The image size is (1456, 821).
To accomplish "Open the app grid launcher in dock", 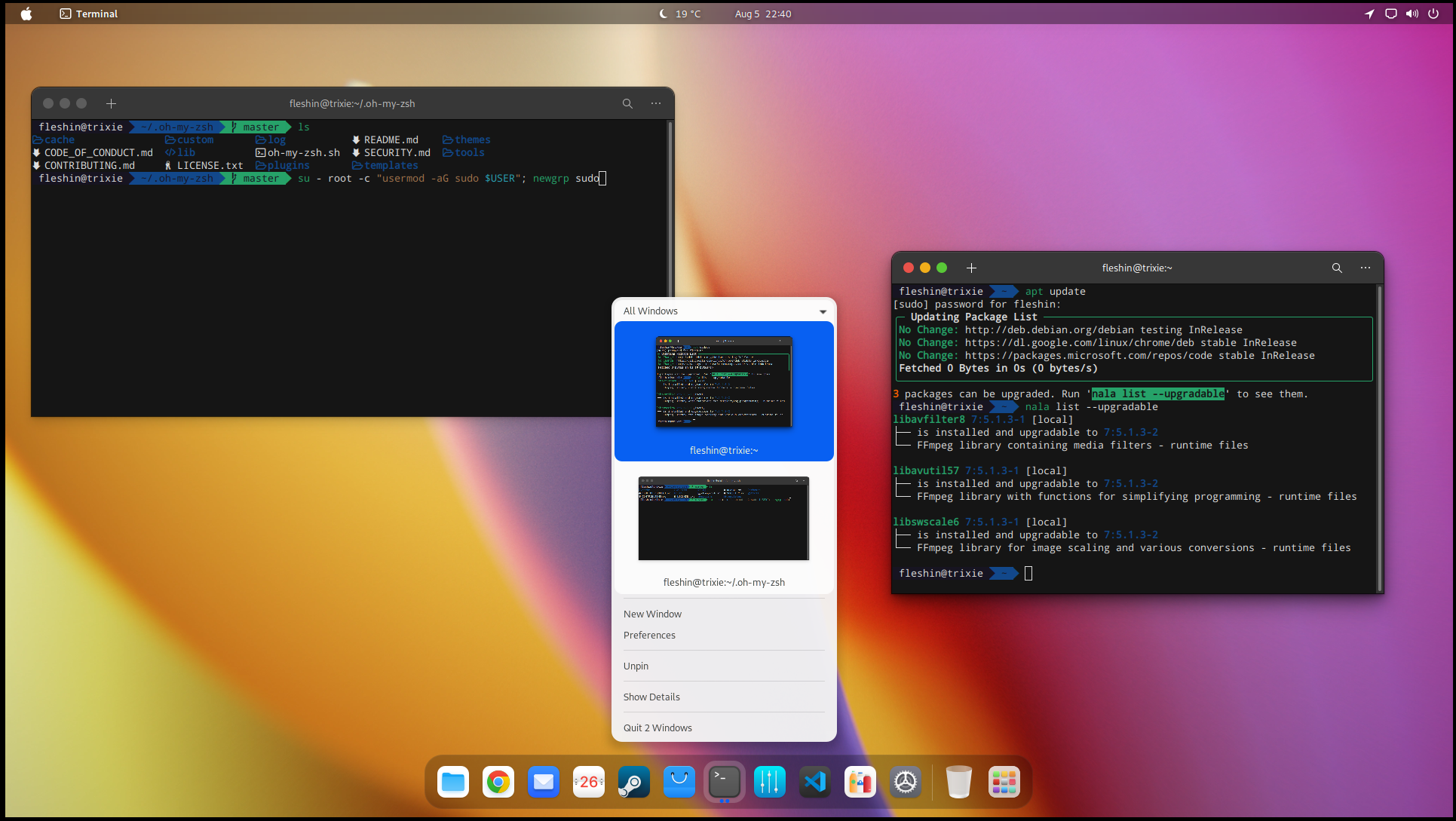I will click(x=1004, y=782).
